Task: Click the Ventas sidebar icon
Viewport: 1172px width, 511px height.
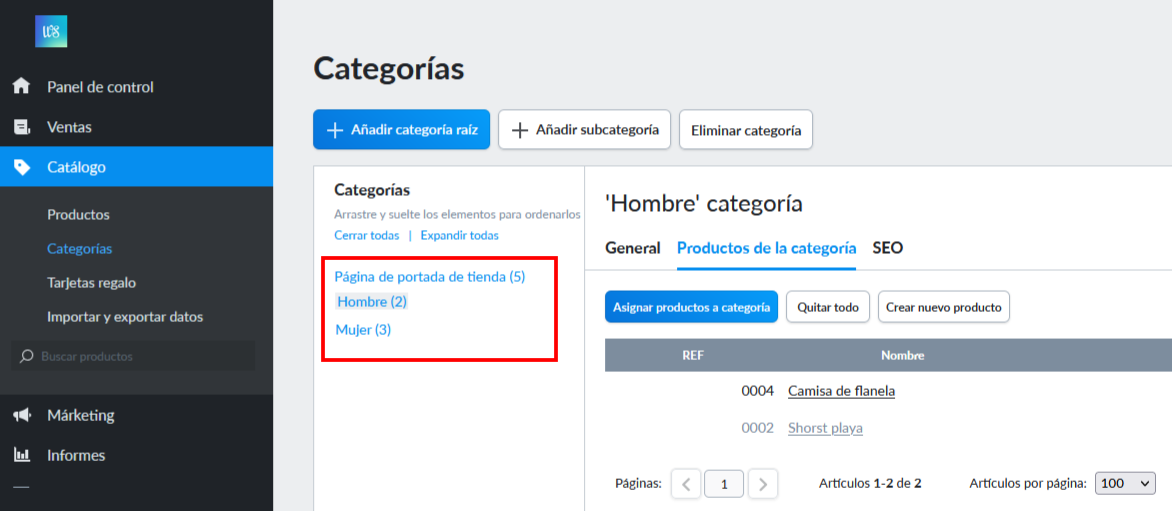Action: pos(22,127)
